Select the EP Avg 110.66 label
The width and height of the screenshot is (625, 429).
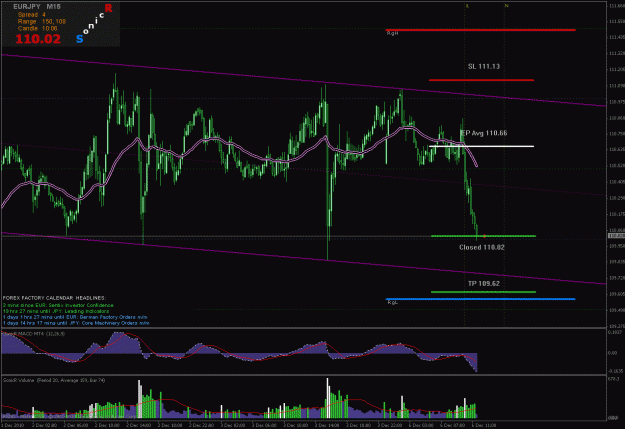tap(483, 133)
